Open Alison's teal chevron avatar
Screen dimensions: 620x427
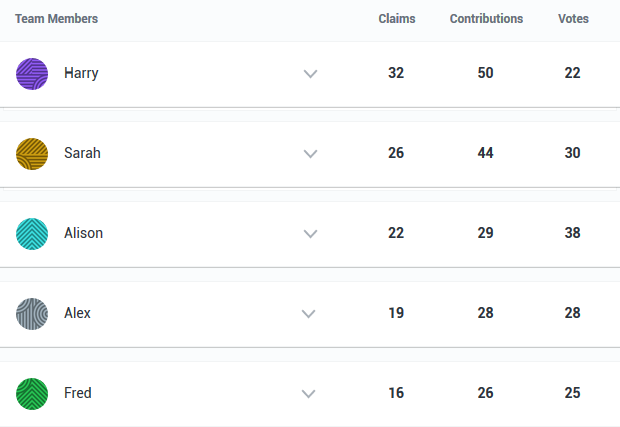(x=32, y=234)
